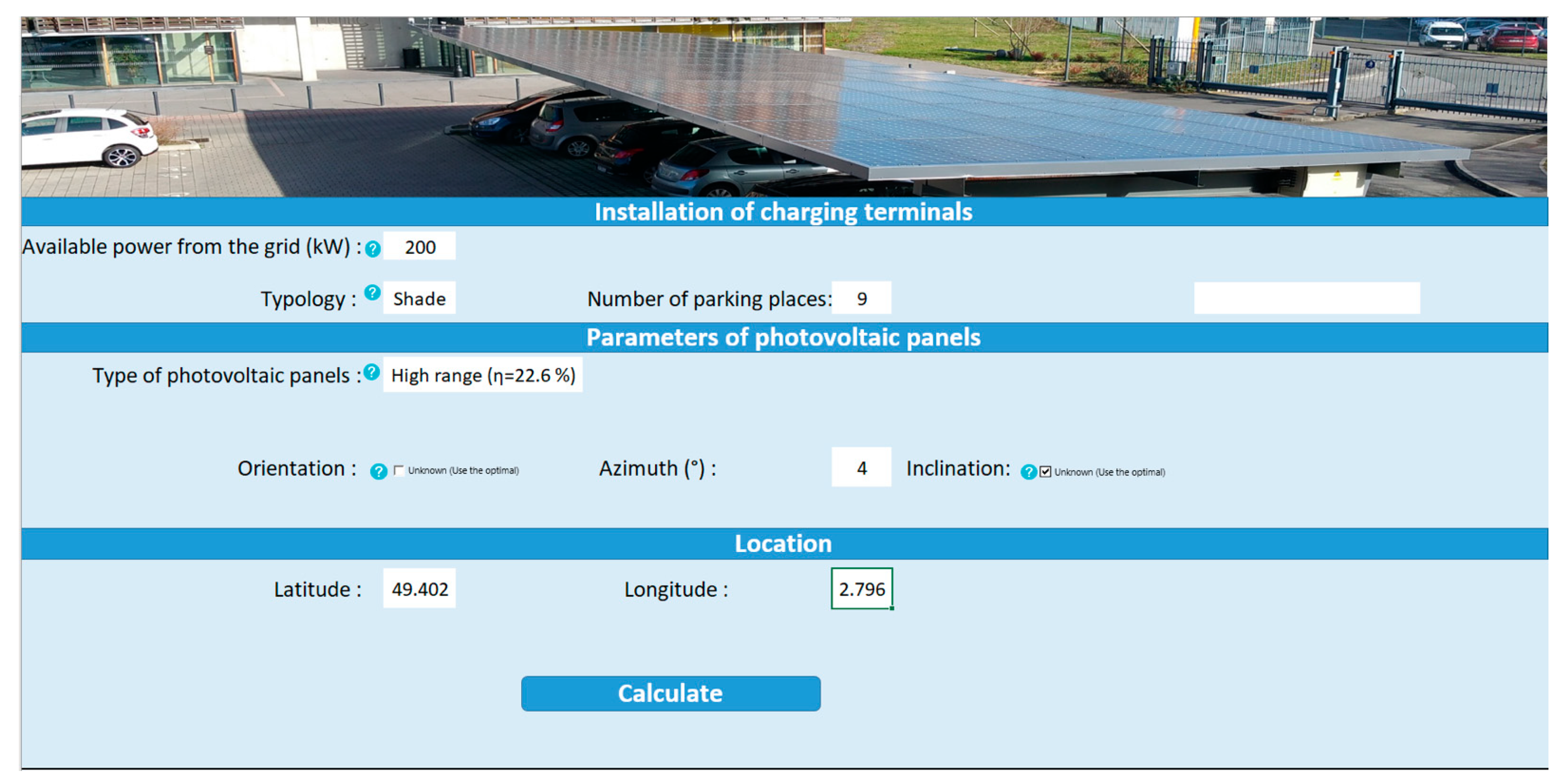This screenshot has height=780, width=1568.
Task: Click help icon for Type of photovoltaic panels
Action: pyautogui.click(x=371, y=372)
